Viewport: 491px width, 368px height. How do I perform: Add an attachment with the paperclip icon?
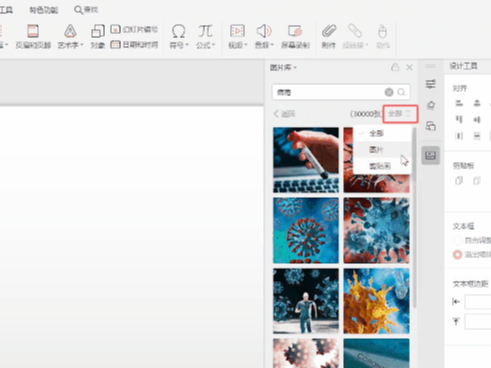click(x=329, y=36)
